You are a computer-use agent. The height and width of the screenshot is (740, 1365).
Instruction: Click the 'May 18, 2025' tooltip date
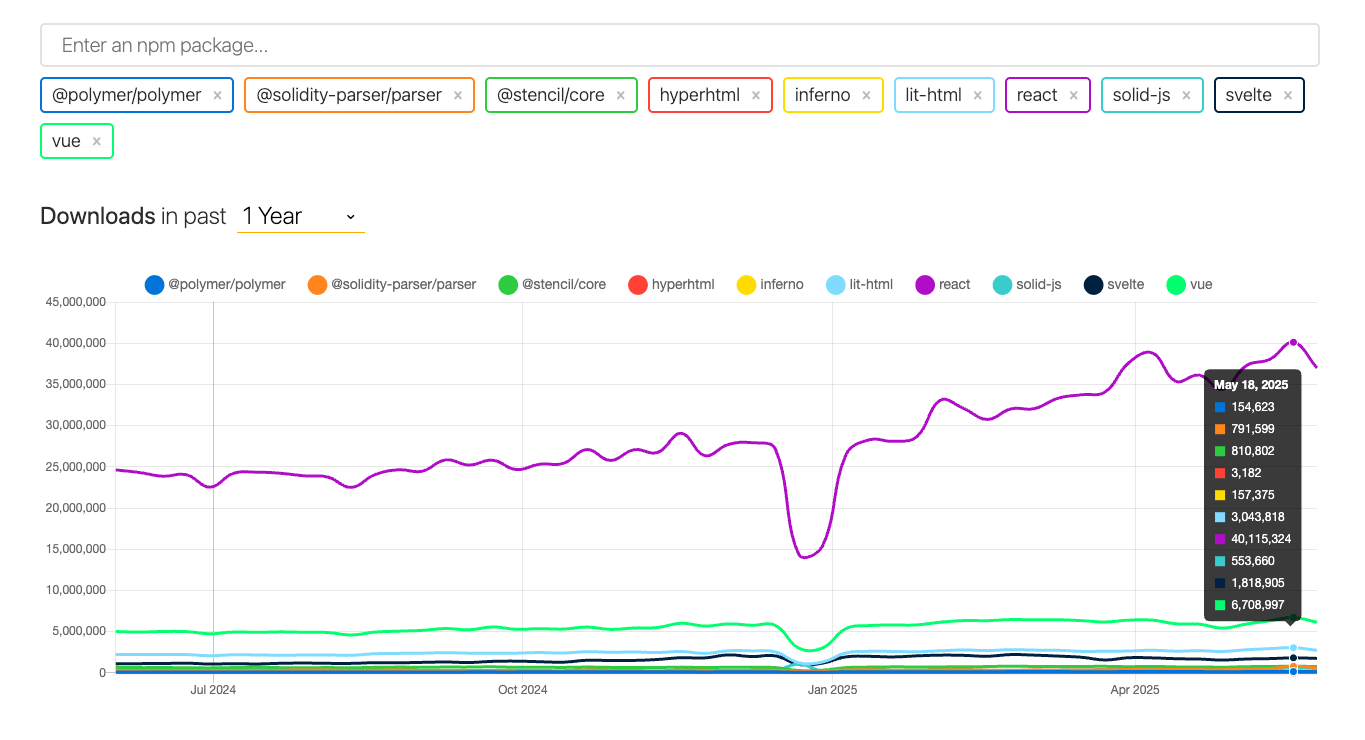[1251, 385]
